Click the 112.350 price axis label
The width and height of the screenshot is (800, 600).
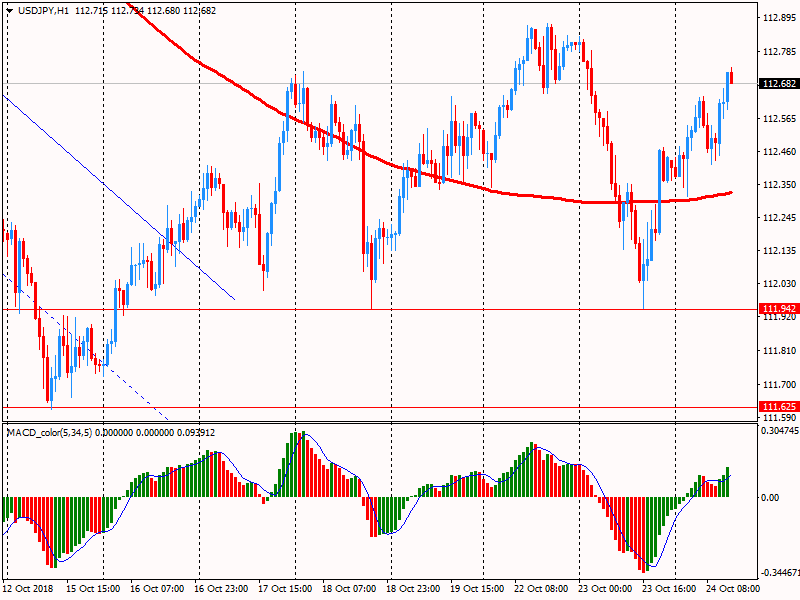click(778, 185)
